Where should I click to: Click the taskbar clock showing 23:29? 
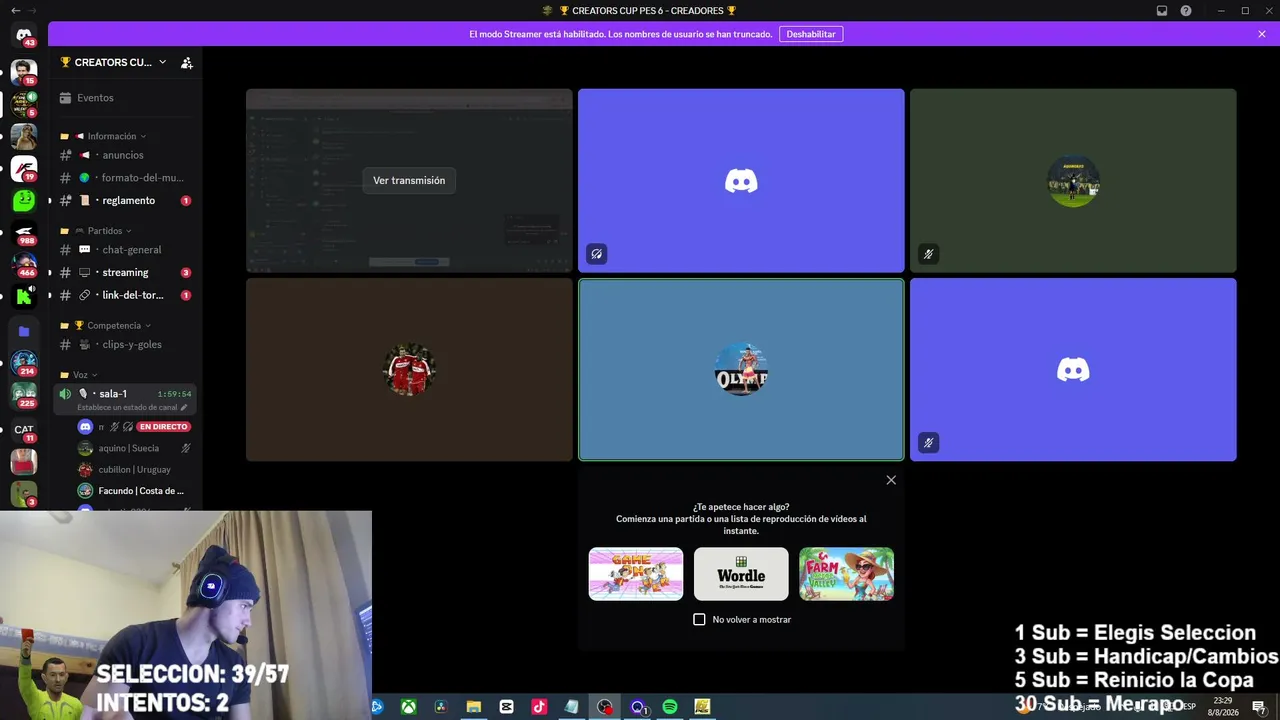pos(1223,707)
